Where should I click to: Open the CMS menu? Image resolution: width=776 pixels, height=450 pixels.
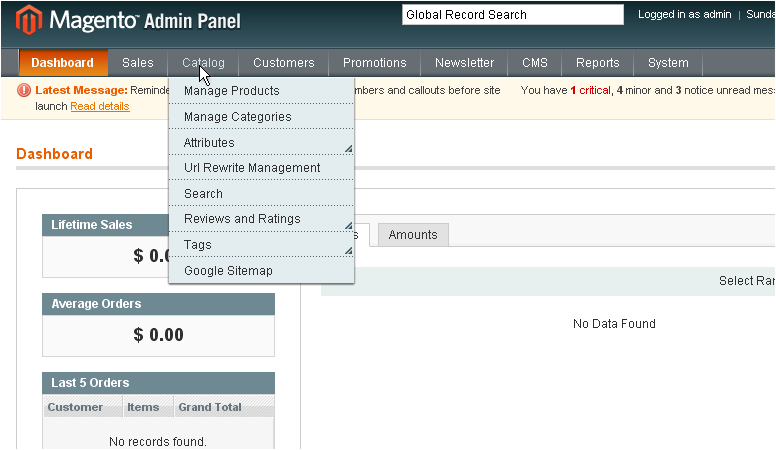coord(534,63)
